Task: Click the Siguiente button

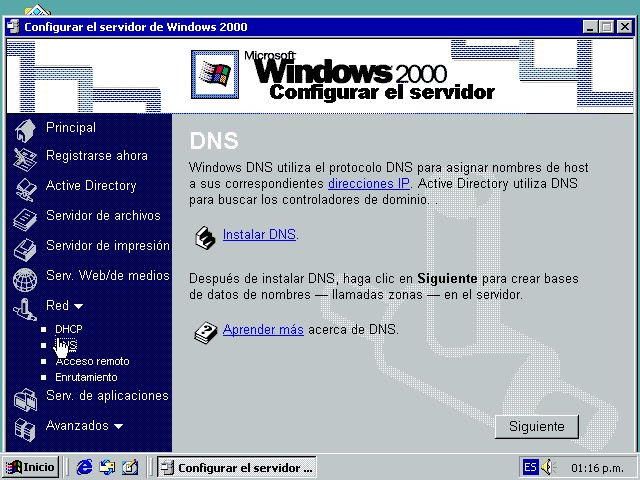Action: pos(537,427)
